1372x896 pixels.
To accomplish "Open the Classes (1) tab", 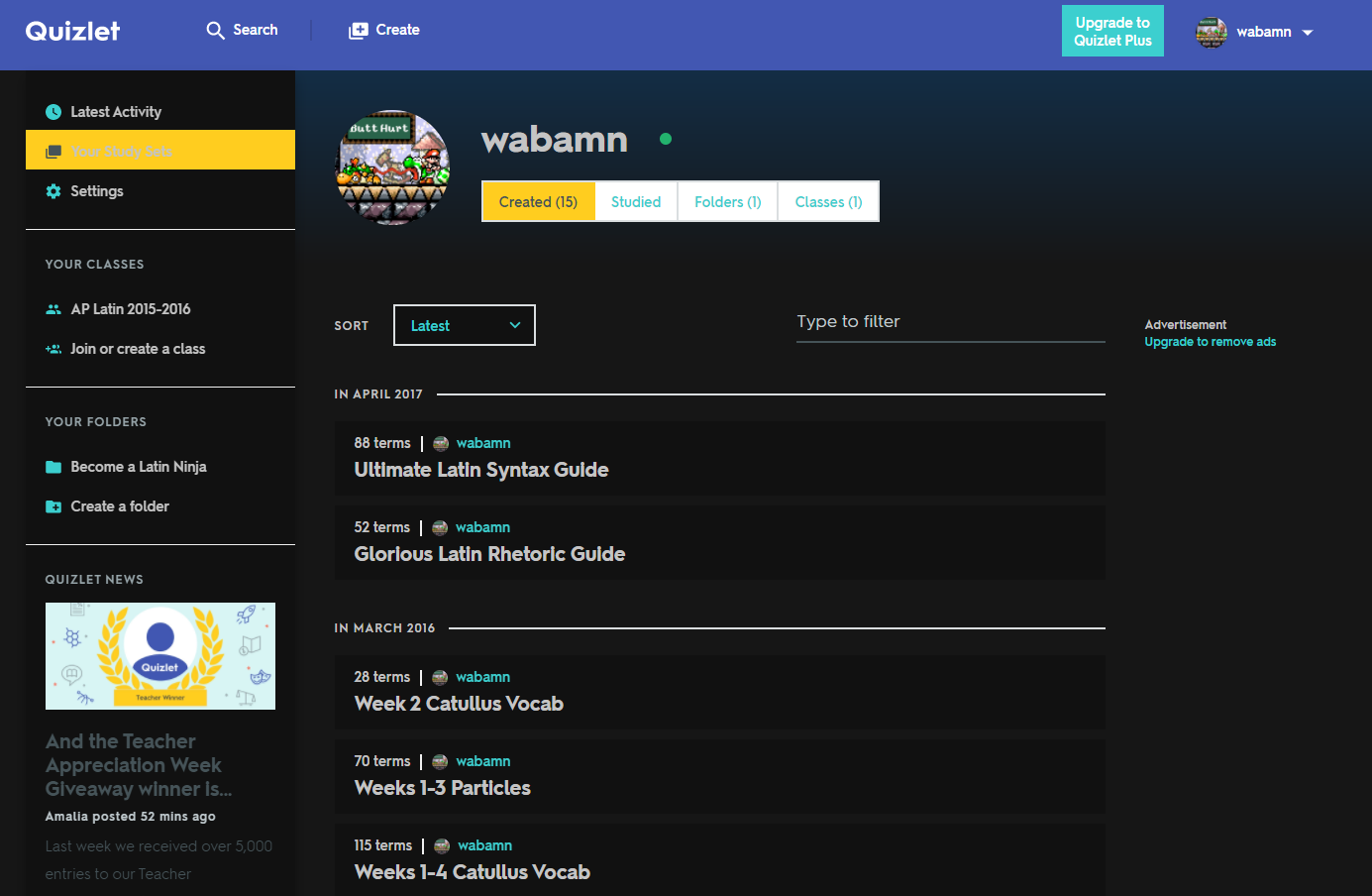I will tap(828, 201).
